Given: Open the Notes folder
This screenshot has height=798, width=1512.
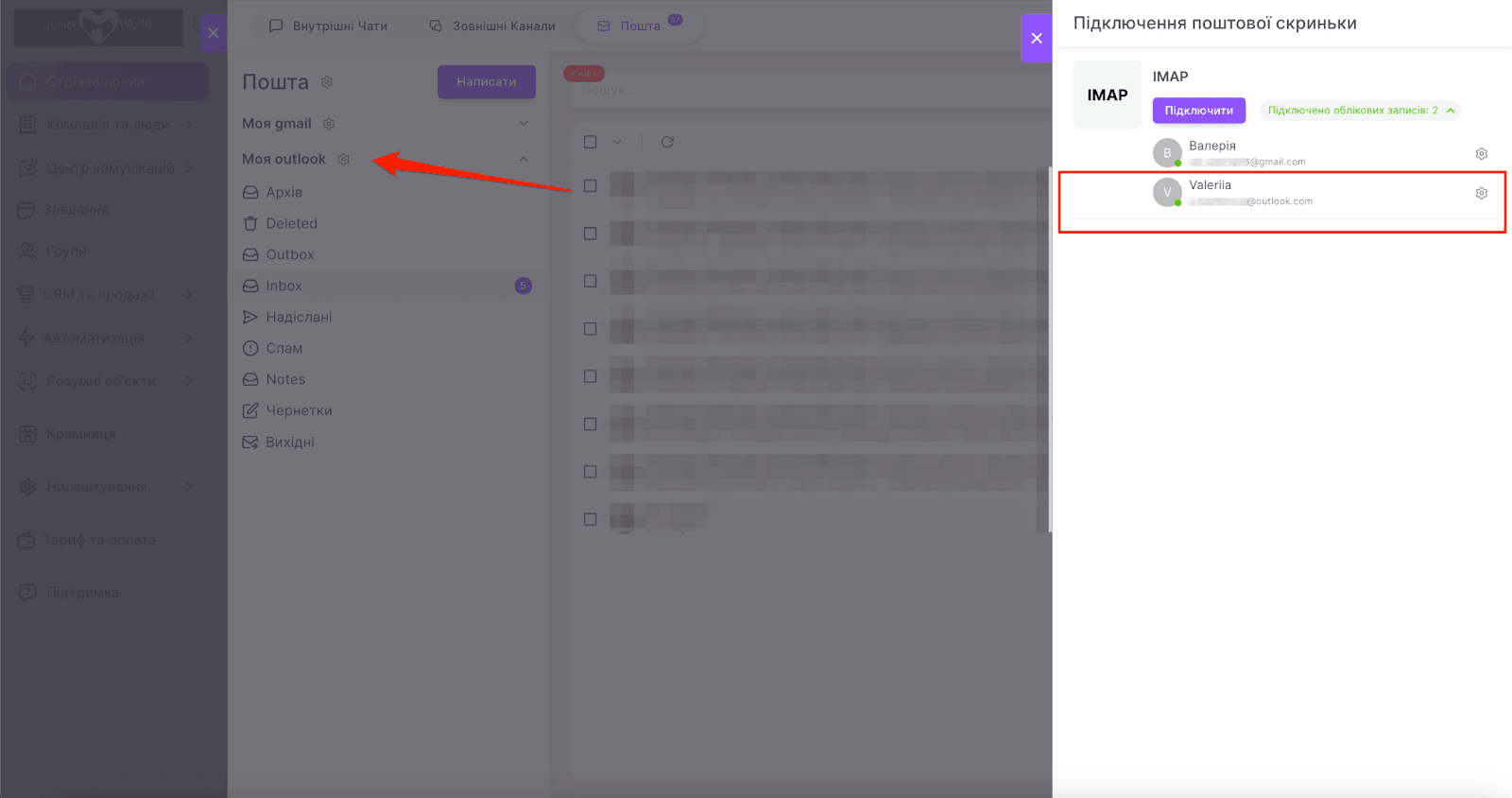Looking at the screenshot, I should (x=387, y=380).
